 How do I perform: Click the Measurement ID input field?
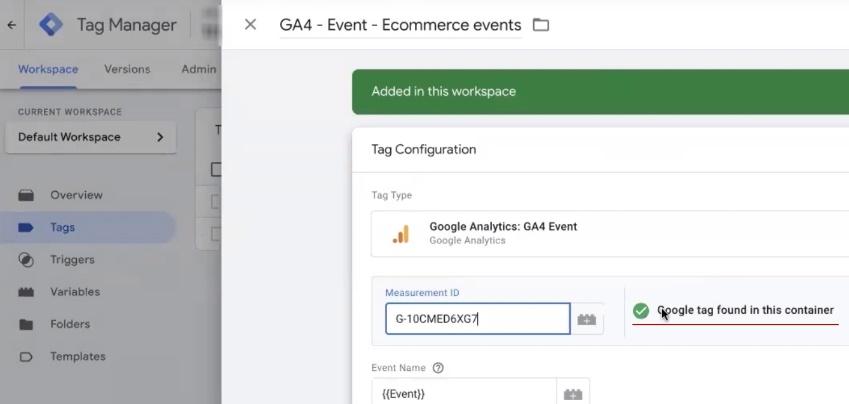tap(477, 319)
